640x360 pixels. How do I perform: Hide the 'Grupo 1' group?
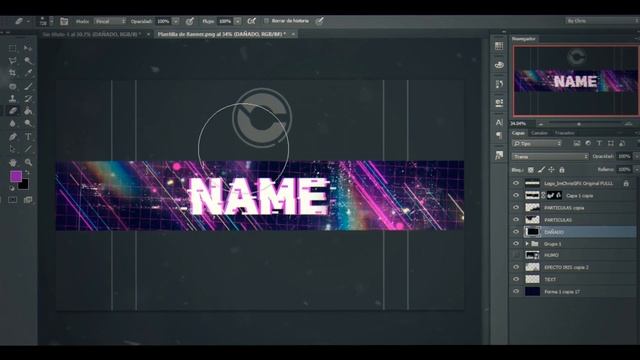pyautogui.click(x=516, y=244)
